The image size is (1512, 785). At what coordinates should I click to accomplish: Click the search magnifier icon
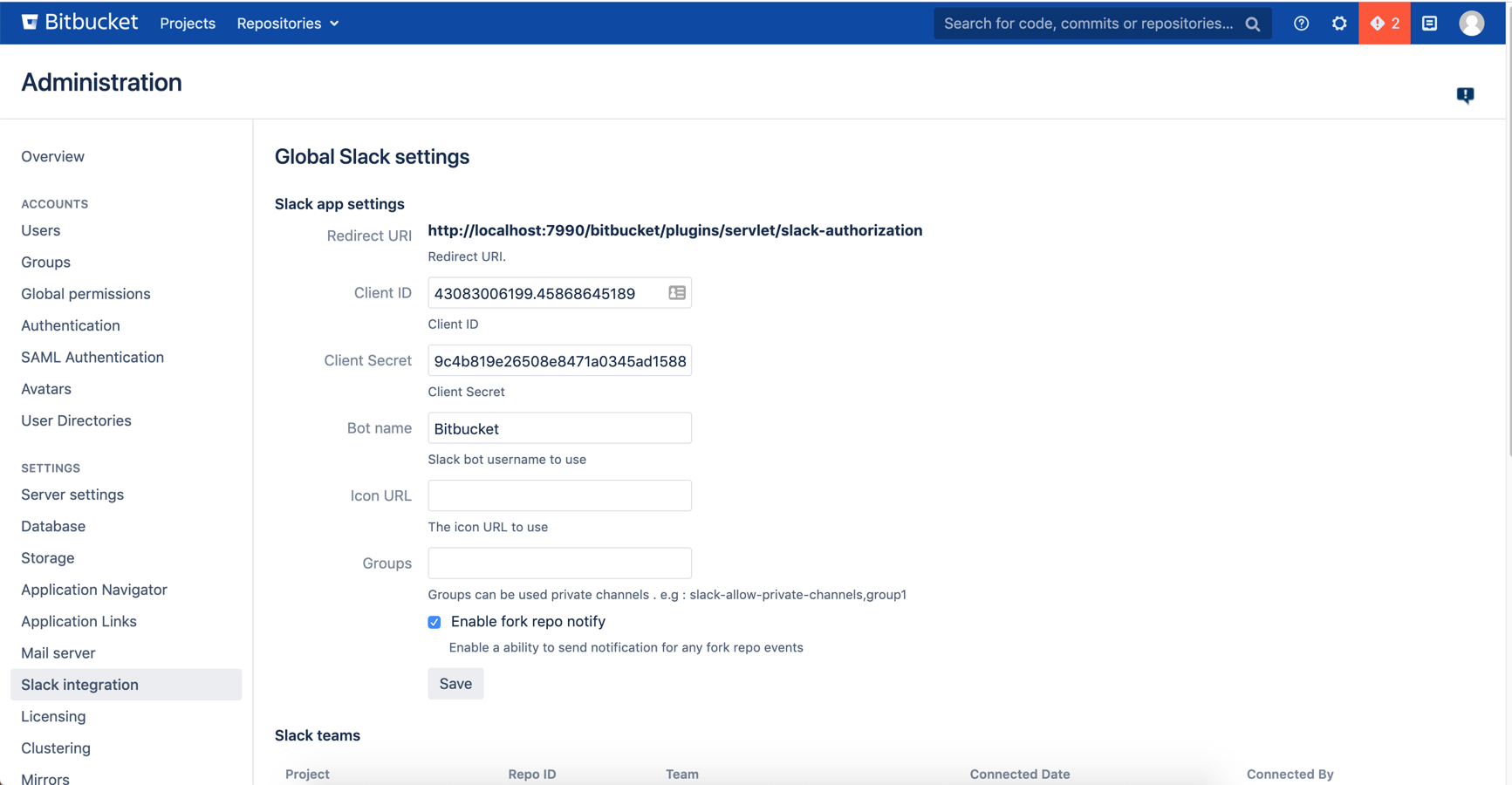(1253, 24)
